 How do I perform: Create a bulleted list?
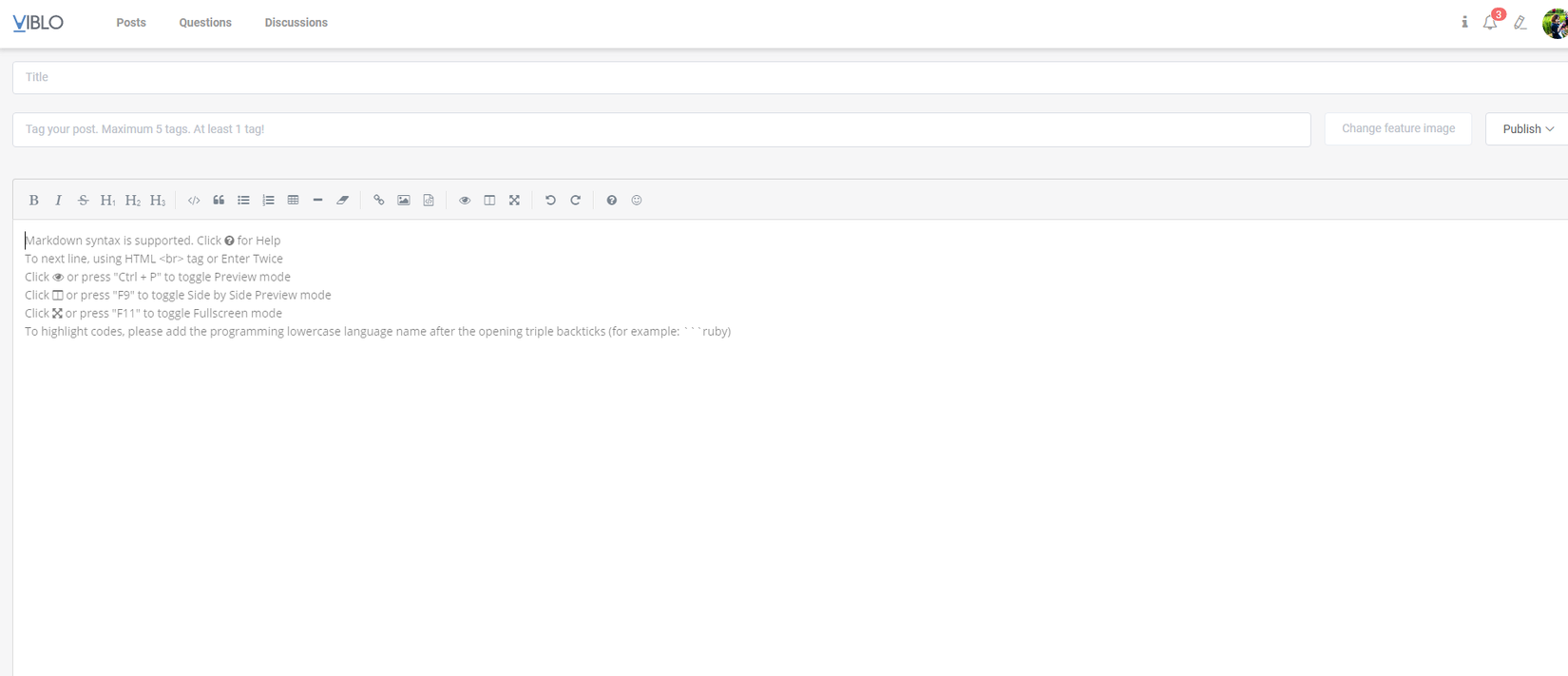[243, 201]
